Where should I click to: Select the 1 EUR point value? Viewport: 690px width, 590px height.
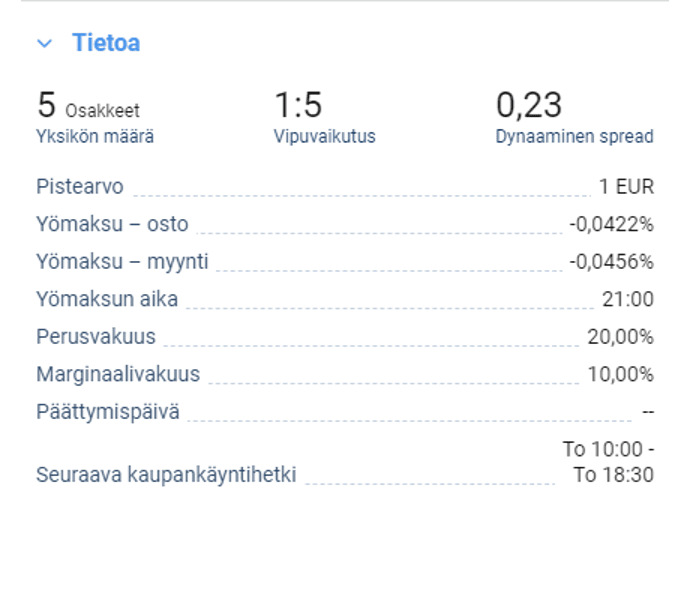[x=626, y=187]
